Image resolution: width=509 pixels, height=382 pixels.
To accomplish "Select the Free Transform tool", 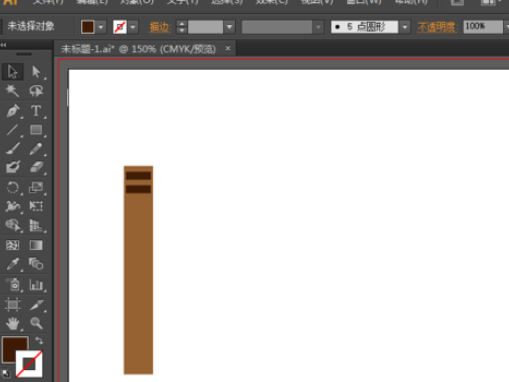I will pyautogui.click(x=36, y=206).
